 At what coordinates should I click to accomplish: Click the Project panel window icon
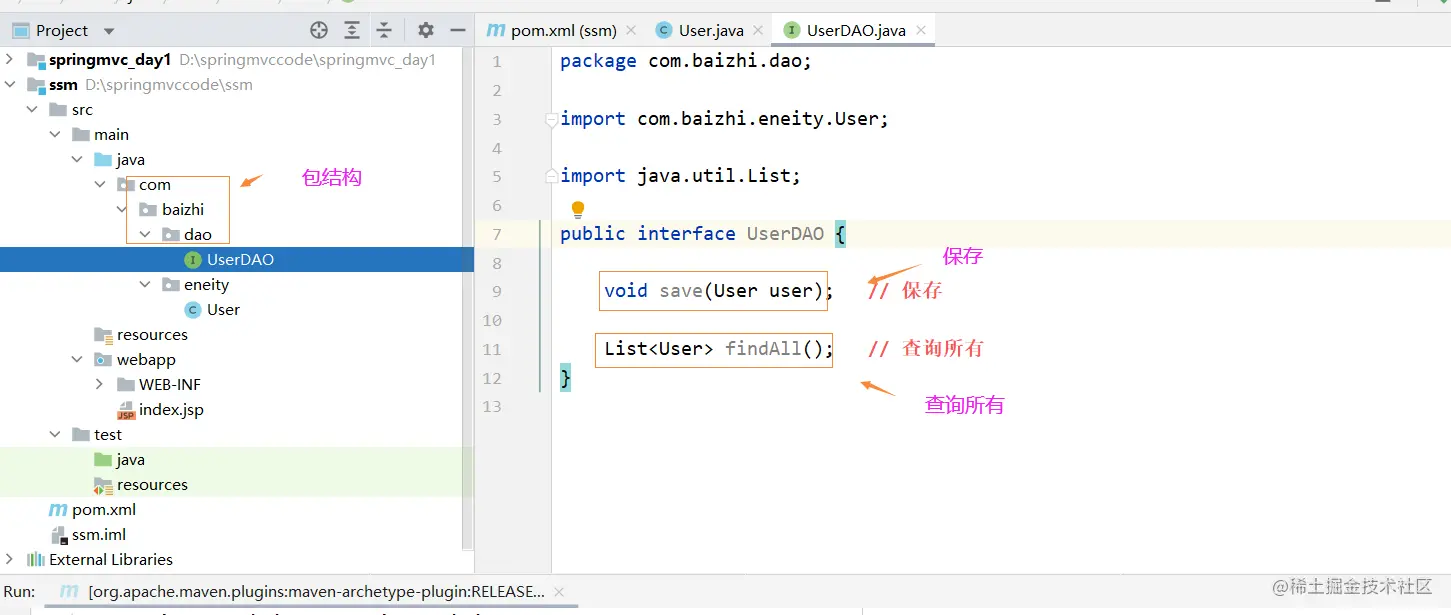pos(20,31)
